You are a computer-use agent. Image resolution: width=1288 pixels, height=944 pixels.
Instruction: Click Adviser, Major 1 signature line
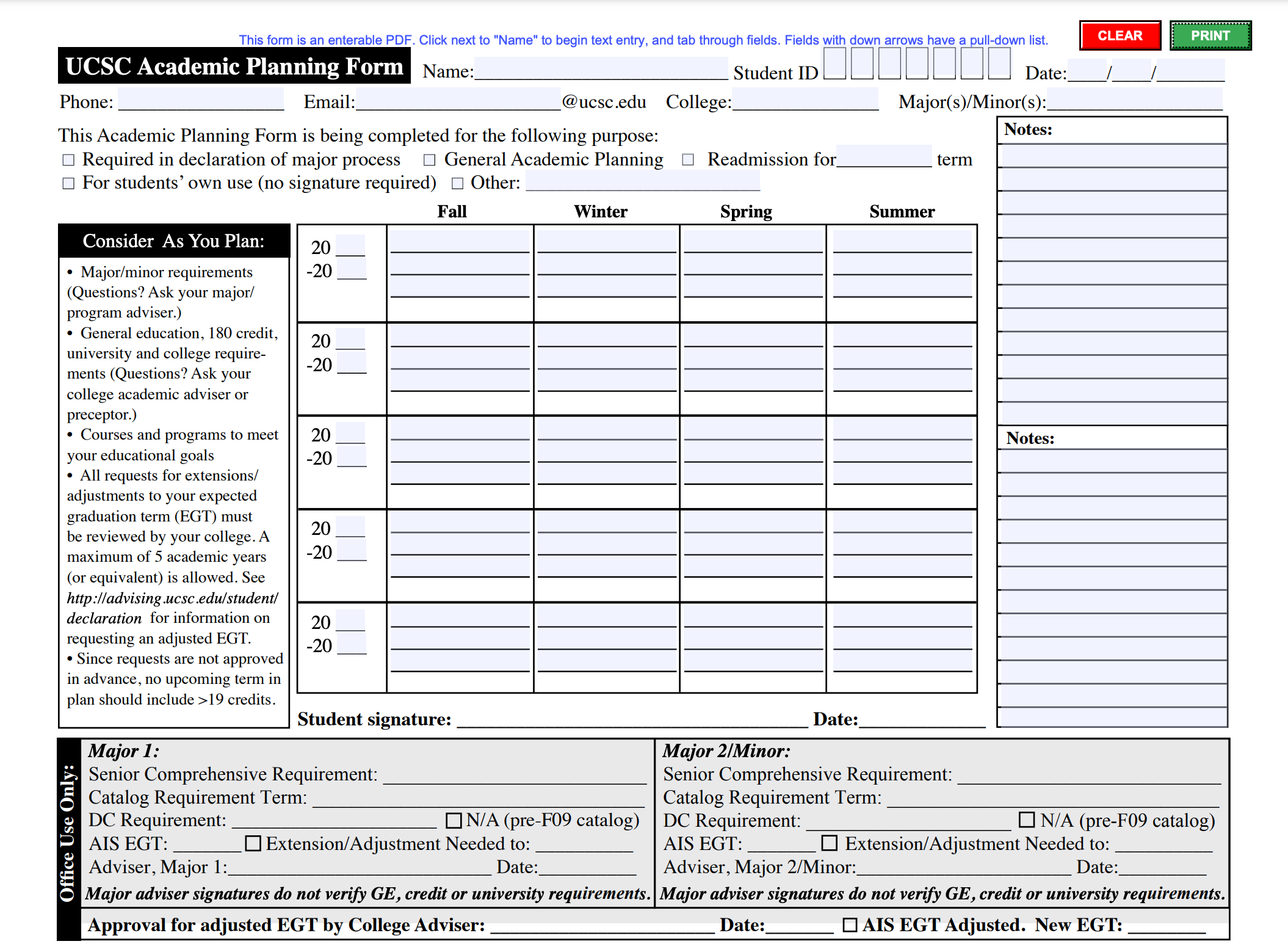pyautogui.click(x=359, y=866)
